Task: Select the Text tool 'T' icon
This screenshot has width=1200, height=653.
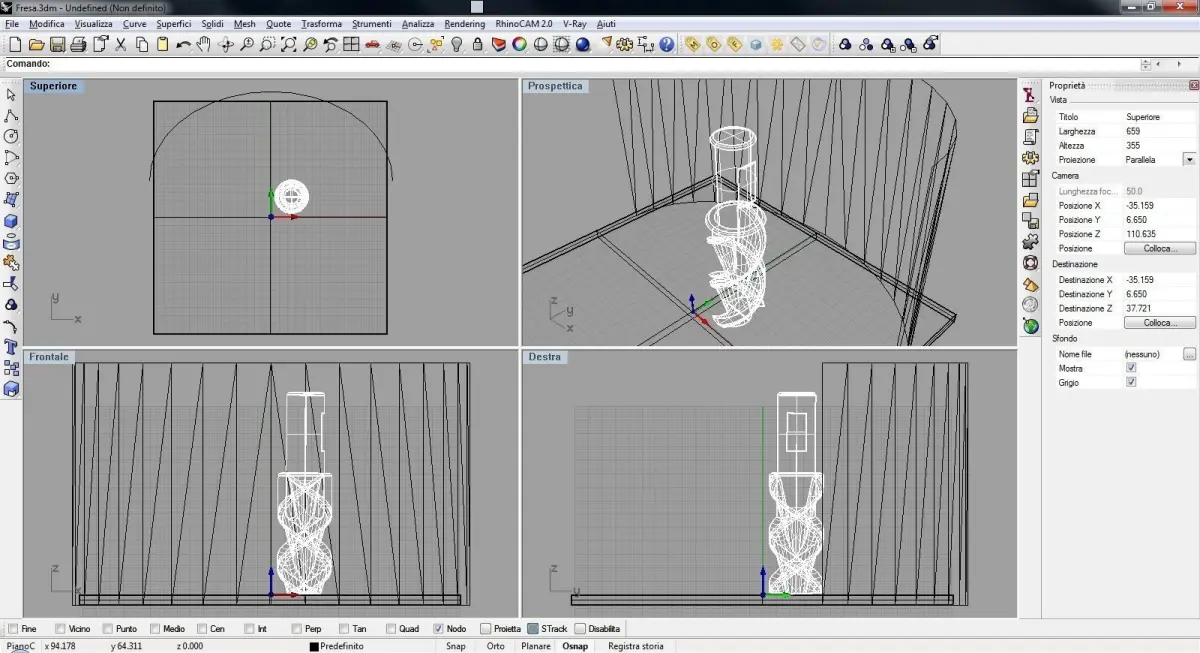Action: pos(11,347)
